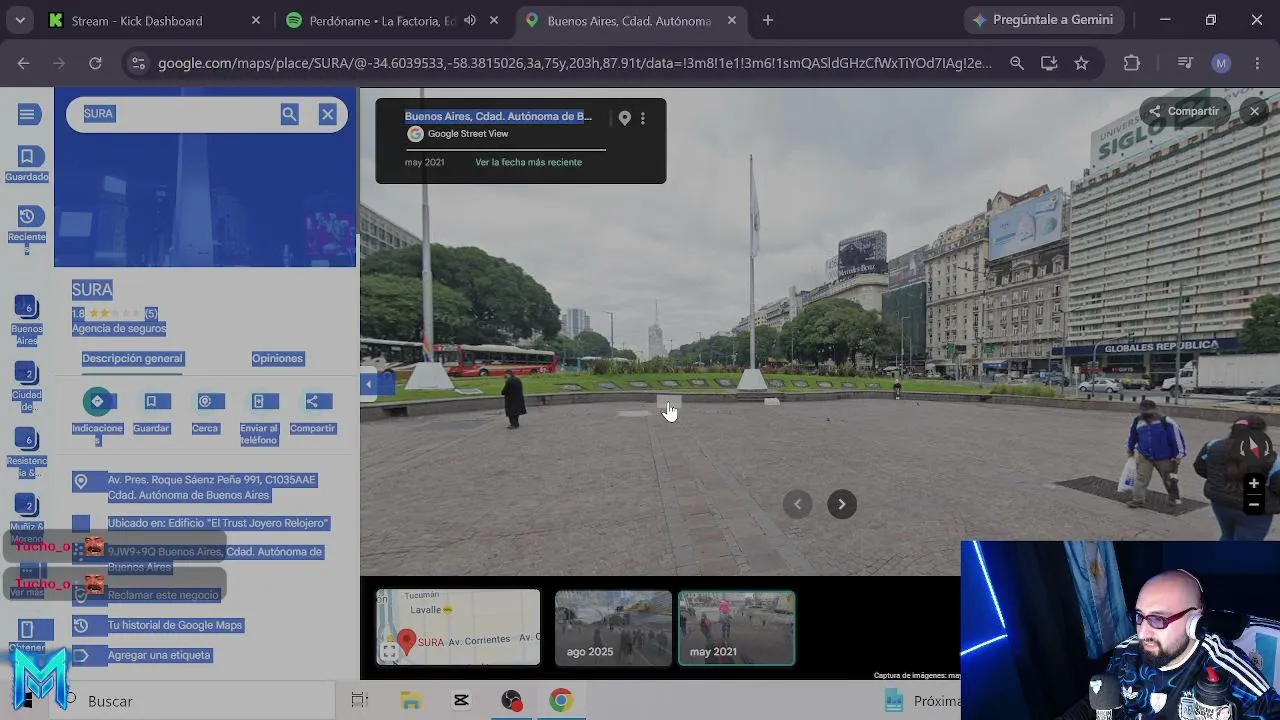
Task: Go to the previous Street View image
Action: pos(797,504)
